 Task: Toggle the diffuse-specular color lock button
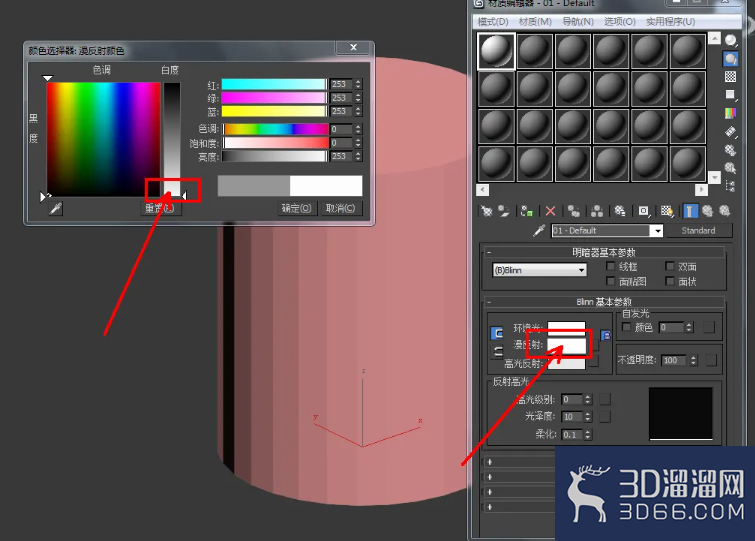pos(497,352)
